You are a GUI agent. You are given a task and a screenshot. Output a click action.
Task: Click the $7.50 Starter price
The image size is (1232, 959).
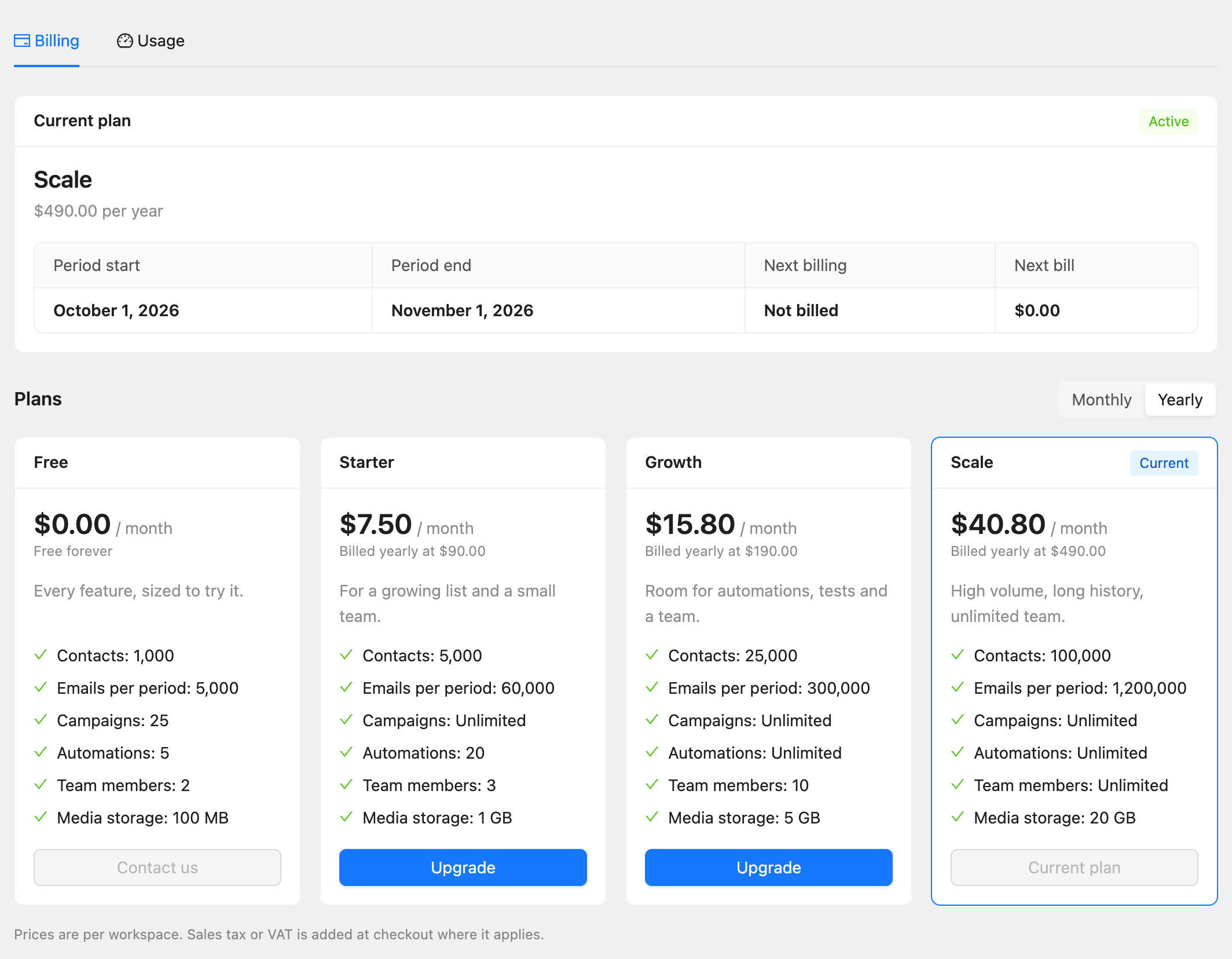click(376, 524)
